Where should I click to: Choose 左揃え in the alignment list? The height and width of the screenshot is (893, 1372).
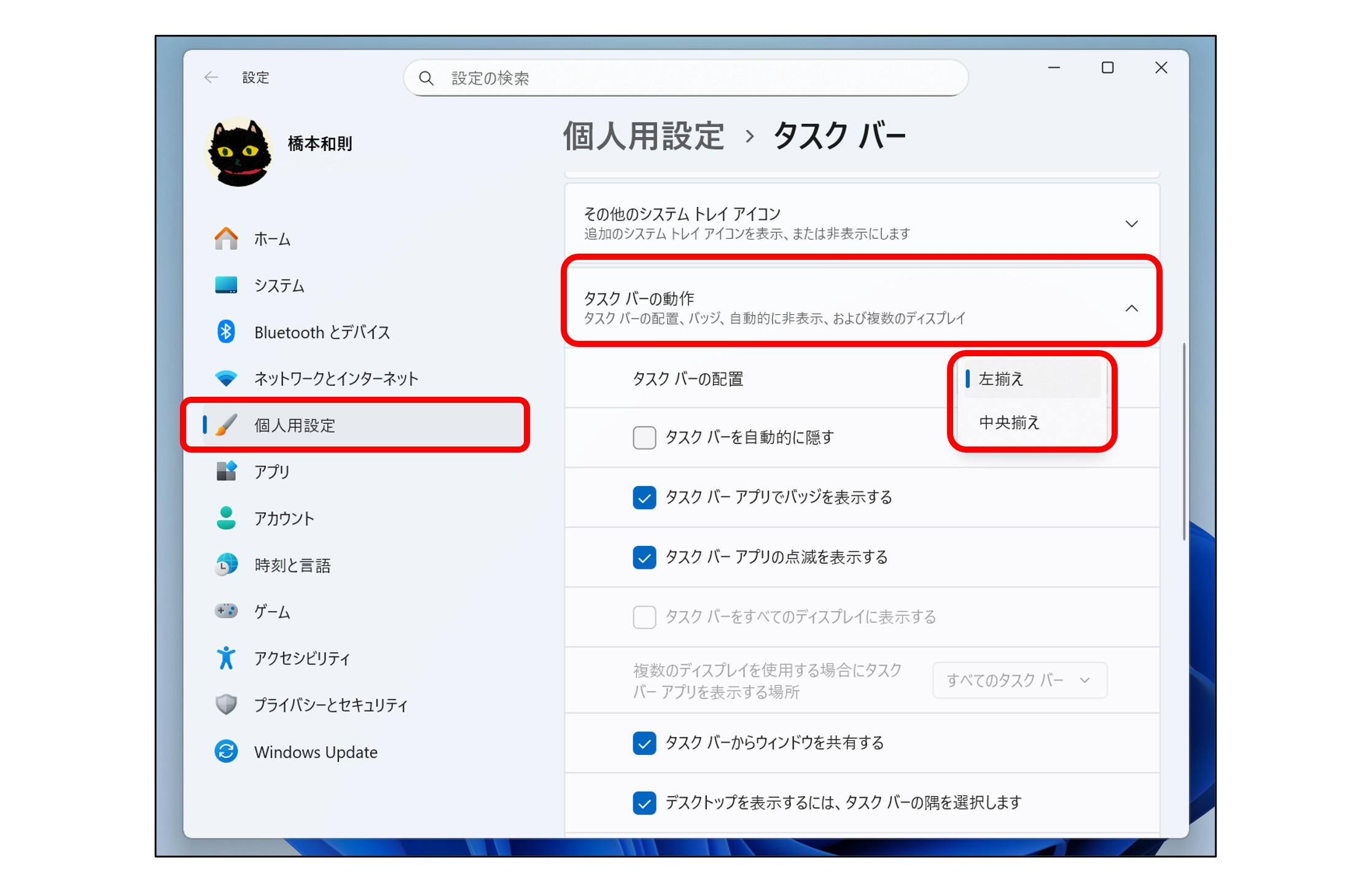tap(1001, 379)
